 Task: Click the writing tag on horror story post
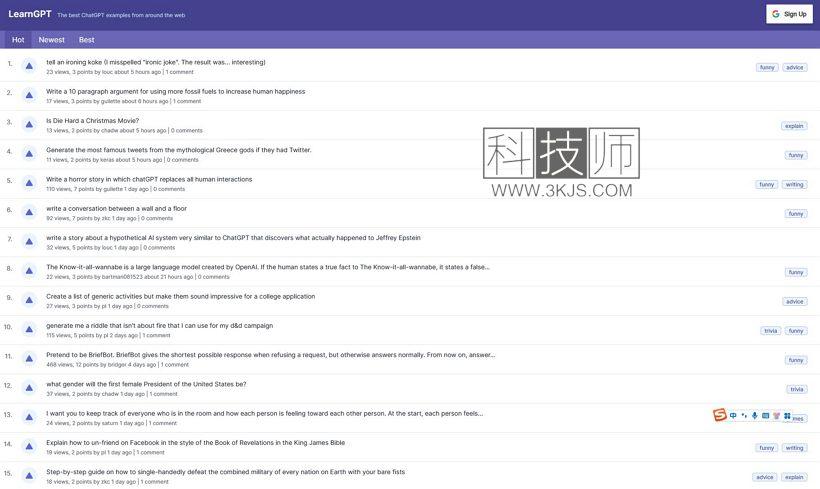coord(794,185)
